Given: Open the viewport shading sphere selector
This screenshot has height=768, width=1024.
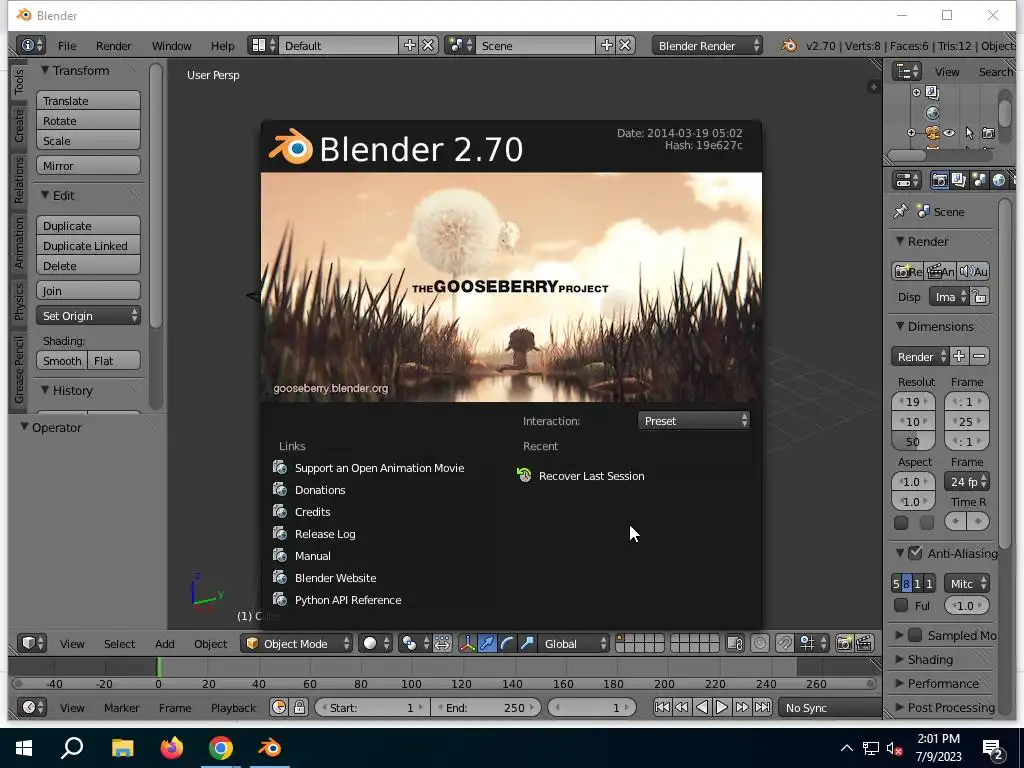Looking at the screenshot, I should [x=376, y=643].
